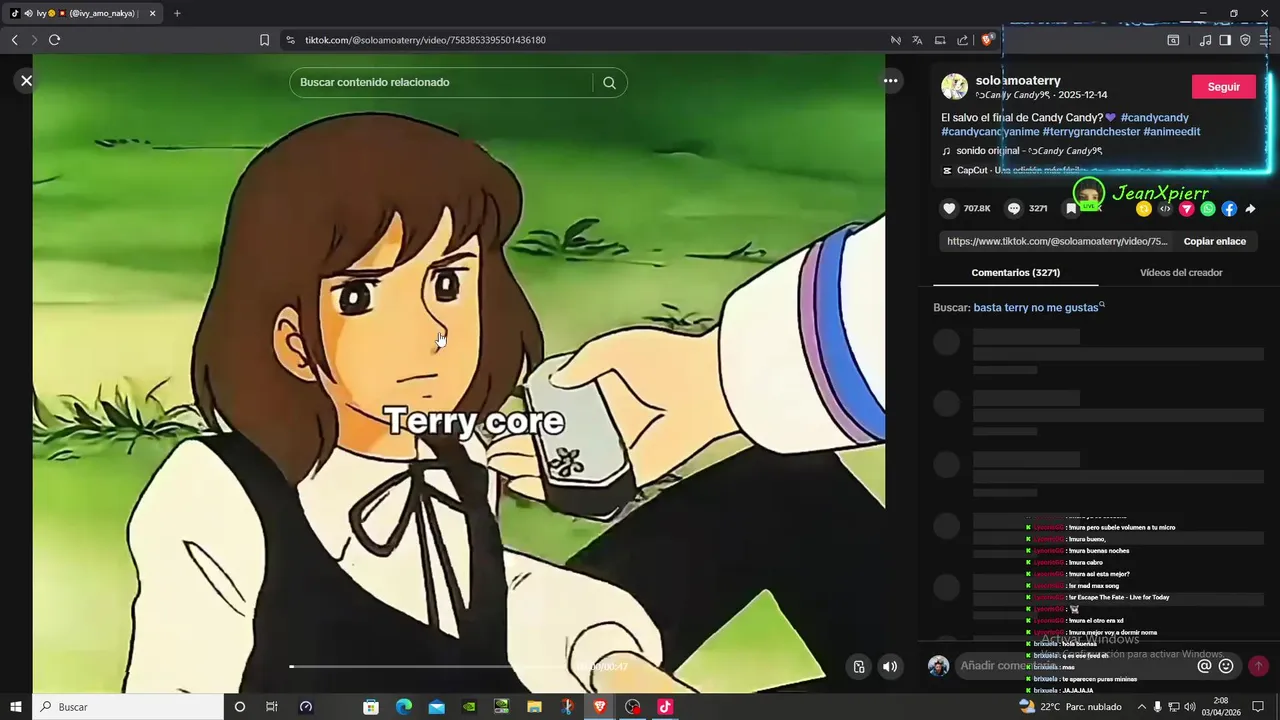The image size is (1280, 720).
Task: Send to friends with the red paper-plane icon
Action: coord(1187,209)
